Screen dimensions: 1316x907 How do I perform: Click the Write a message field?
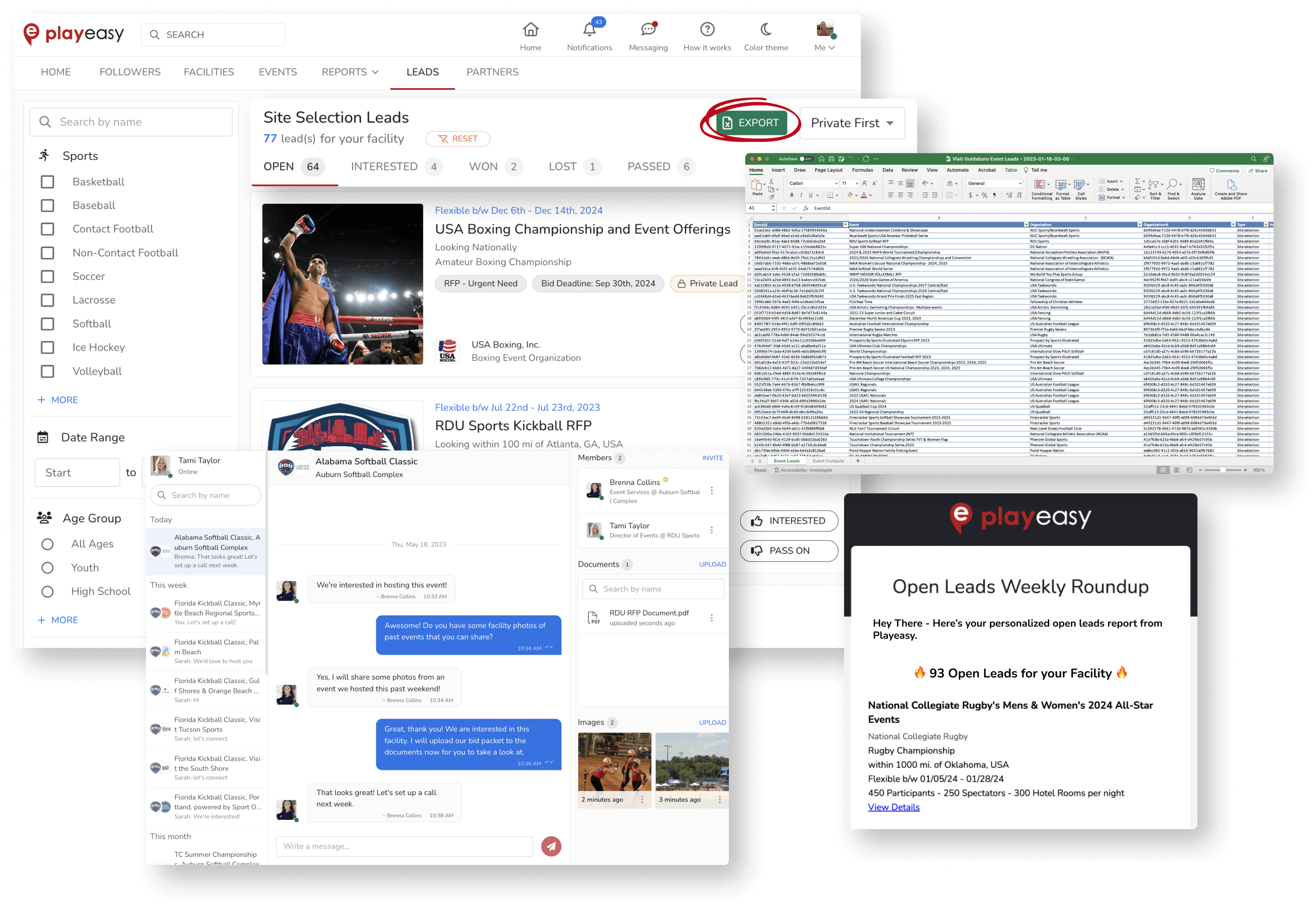pyautogui.click(x=404, y=845)
